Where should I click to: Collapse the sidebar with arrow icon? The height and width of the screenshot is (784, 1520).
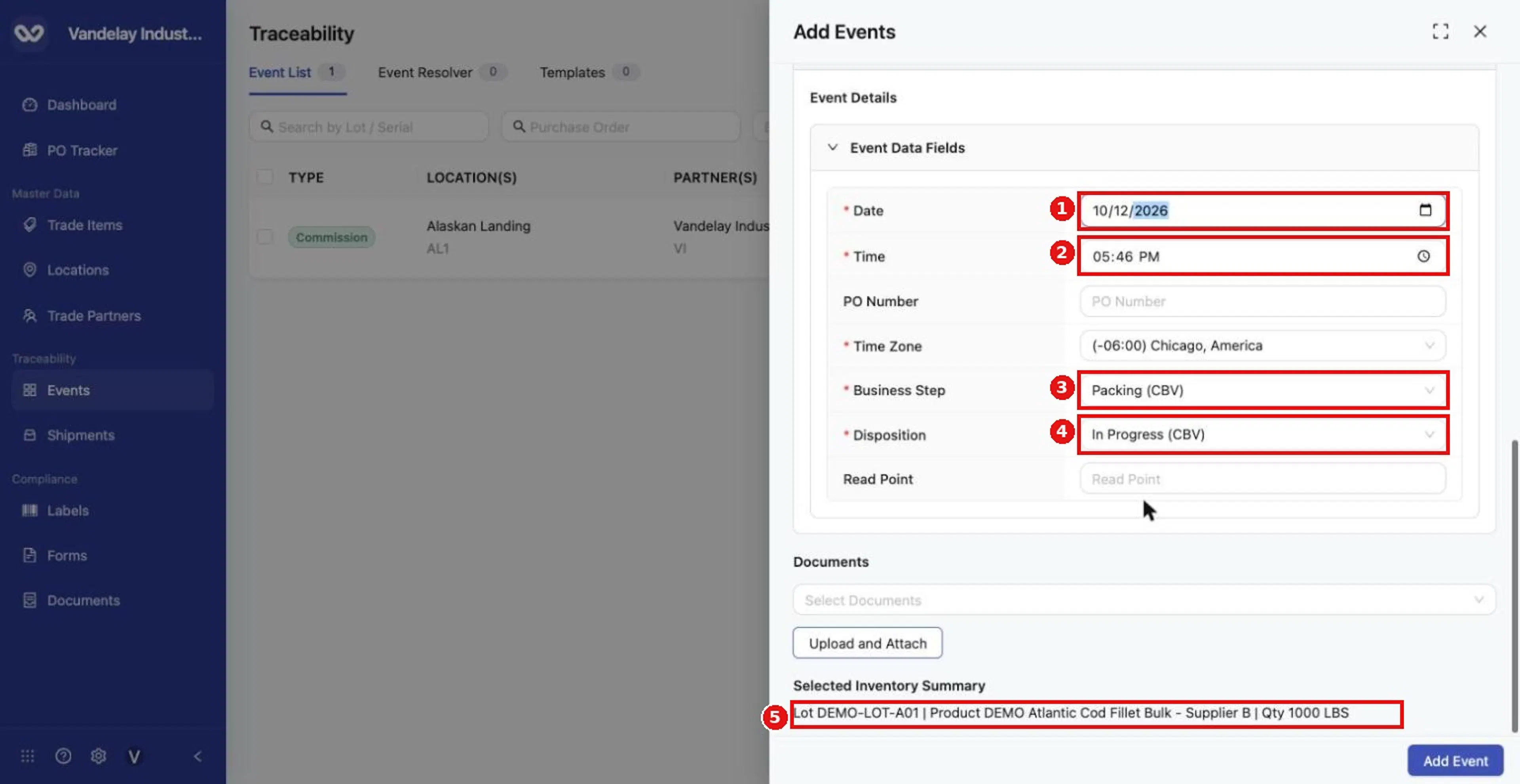tap(198, 756)
